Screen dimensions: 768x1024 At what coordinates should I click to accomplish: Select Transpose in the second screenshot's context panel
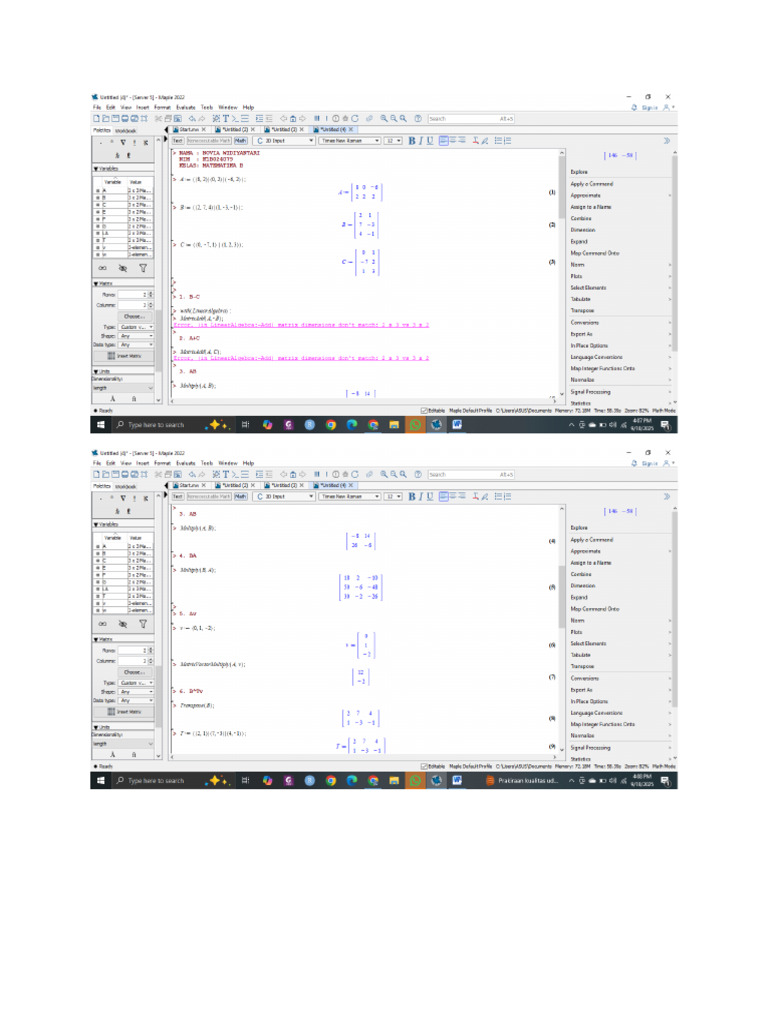click(x=583, y=666)
